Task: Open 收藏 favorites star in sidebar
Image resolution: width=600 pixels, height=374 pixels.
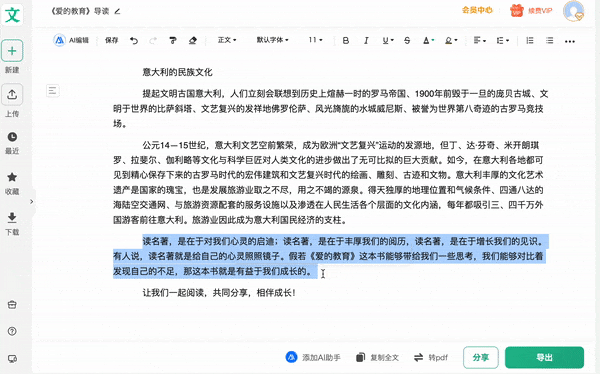Action: pyautogui.click(x=12, y=183)
